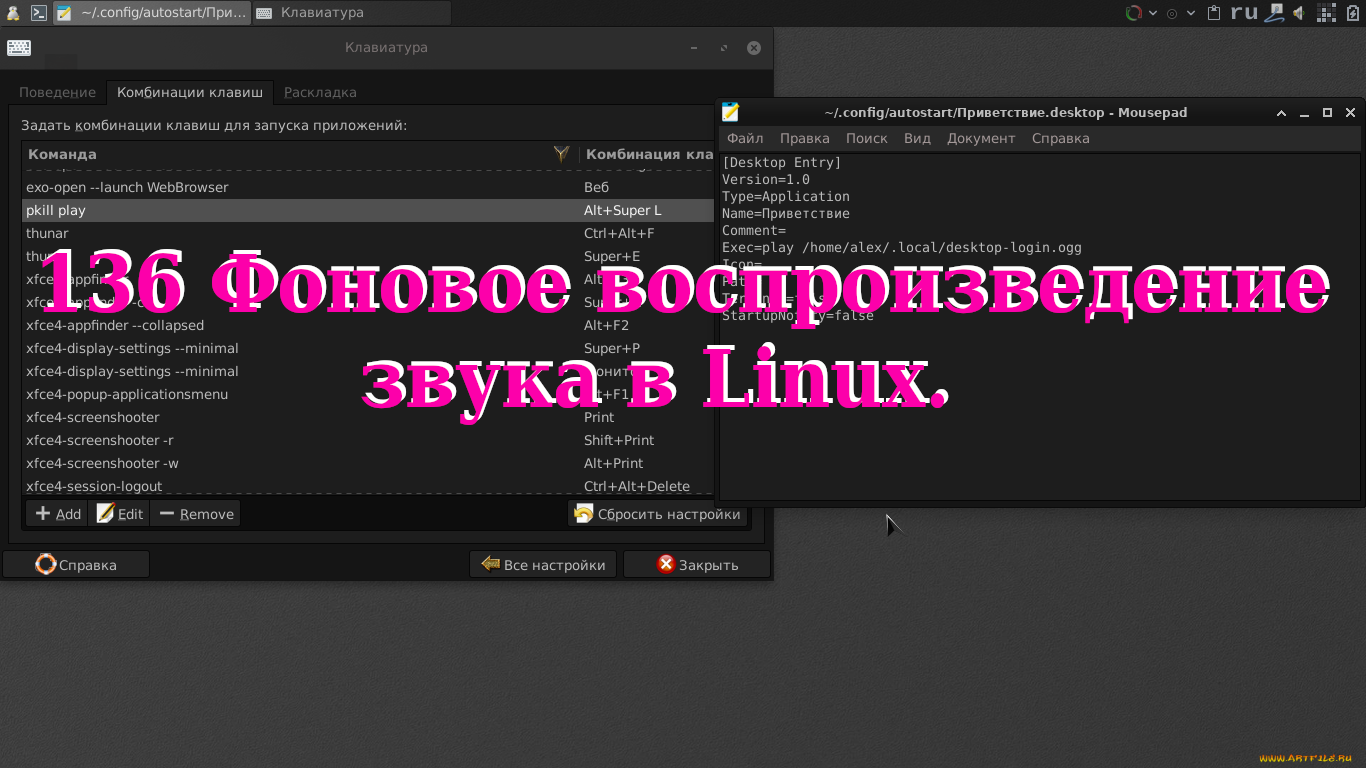Select the xfce4-screenshooter Print row

pos(368,417)
